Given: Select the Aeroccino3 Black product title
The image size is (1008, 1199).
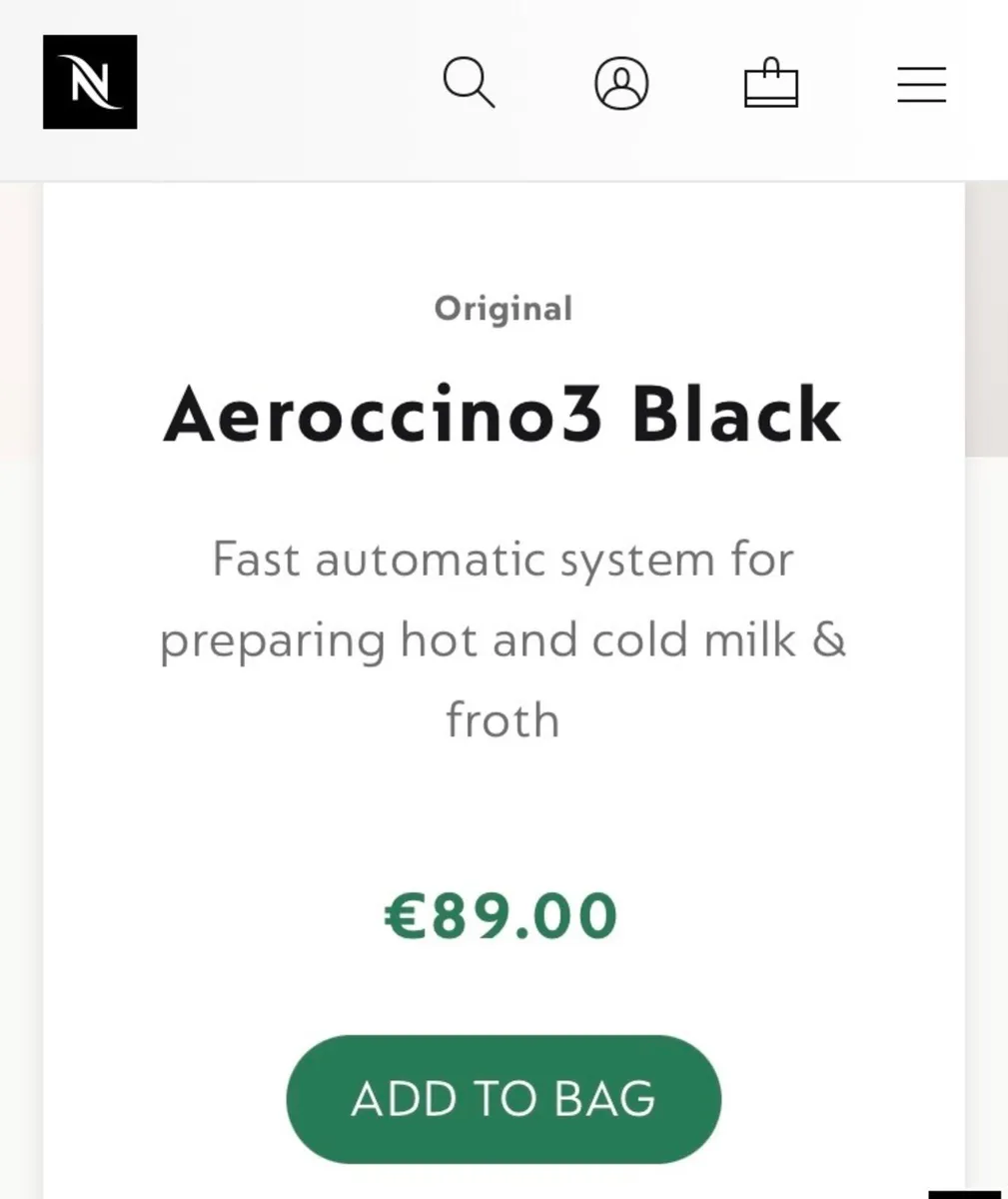Looking at the screenshot, I should pos(503,415).
